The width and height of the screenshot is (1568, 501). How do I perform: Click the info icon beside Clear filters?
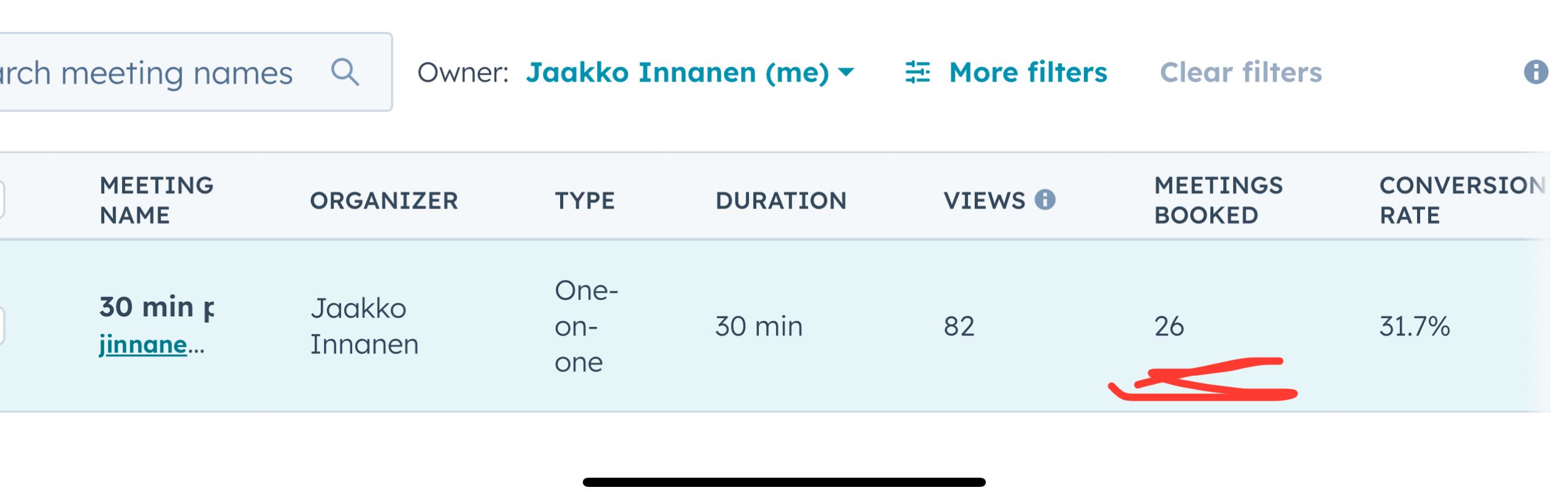pyautogui.click(x=1535, y=72)
